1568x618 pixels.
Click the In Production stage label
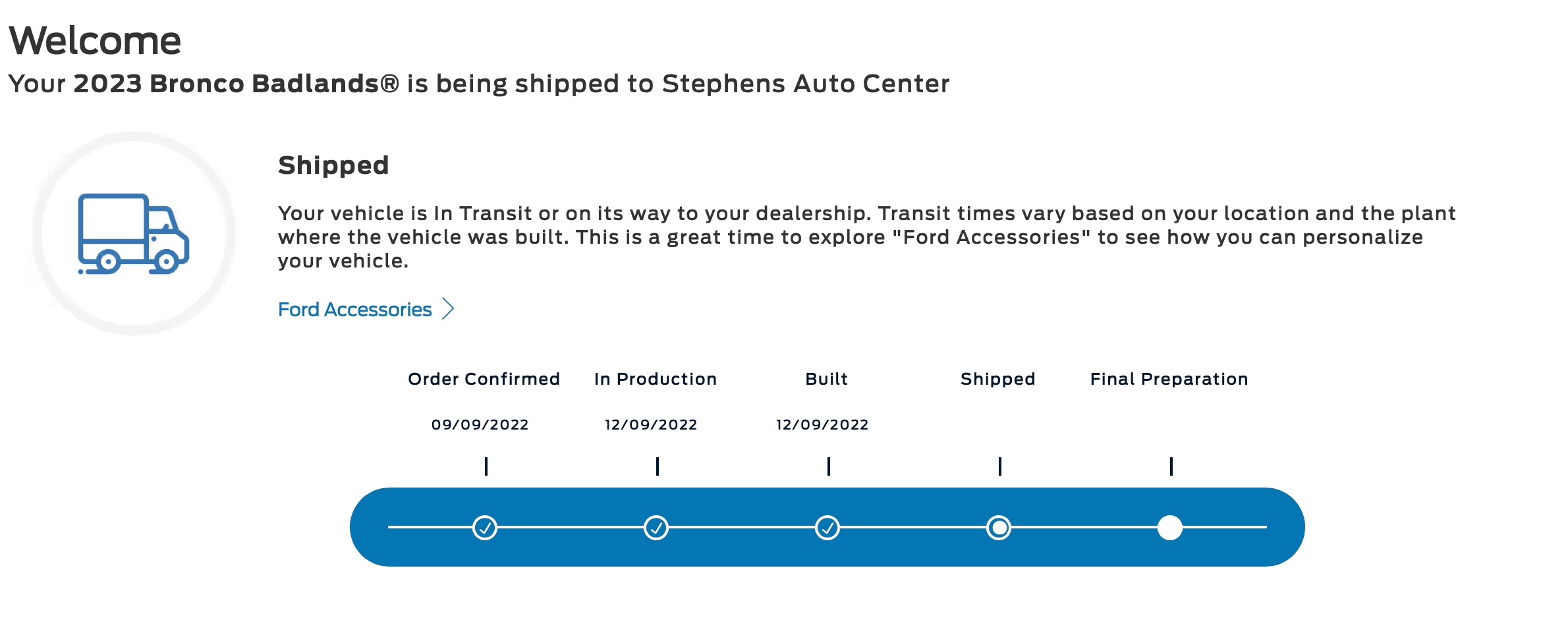coord(656,379)
